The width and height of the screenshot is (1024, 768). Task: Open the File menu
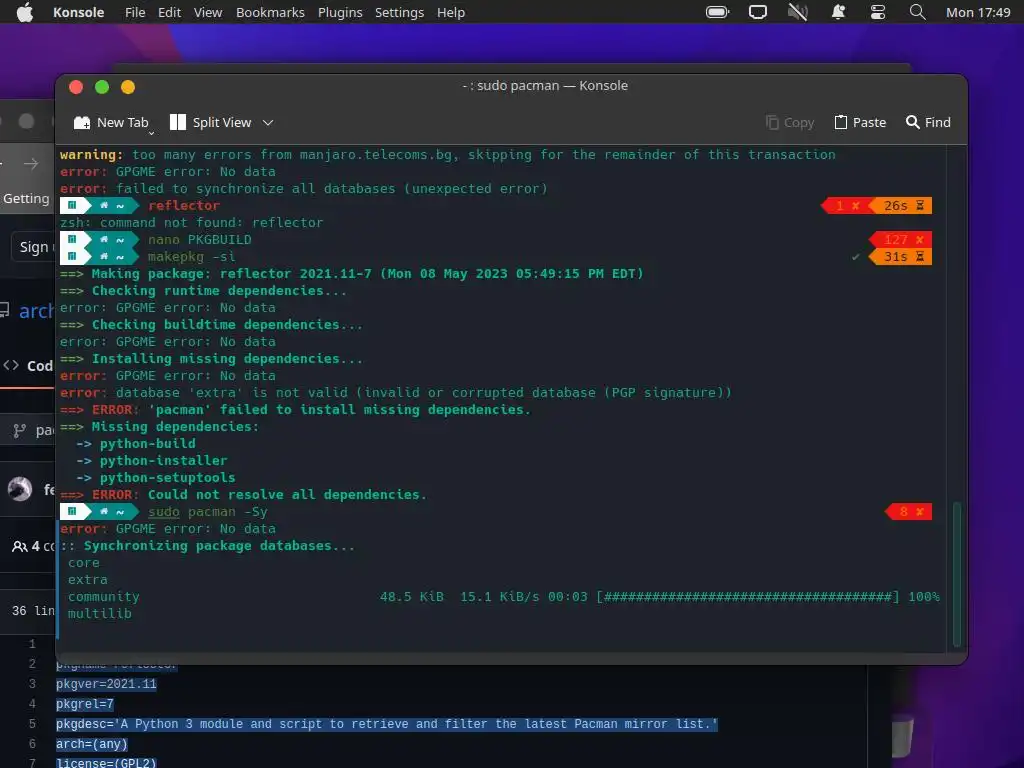[x=135, y=12]
